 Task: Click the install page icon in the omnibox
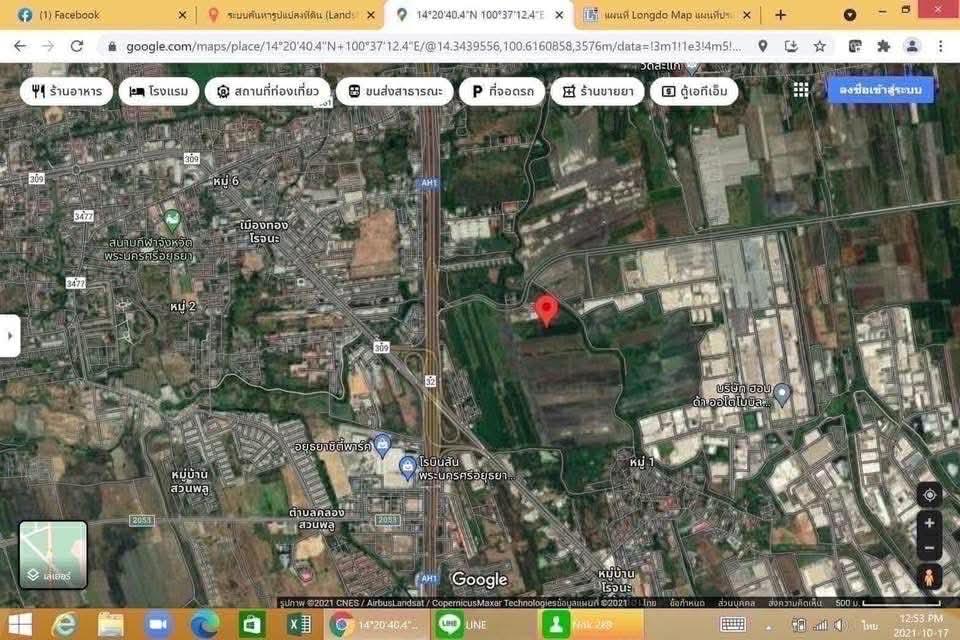point(792,46)
